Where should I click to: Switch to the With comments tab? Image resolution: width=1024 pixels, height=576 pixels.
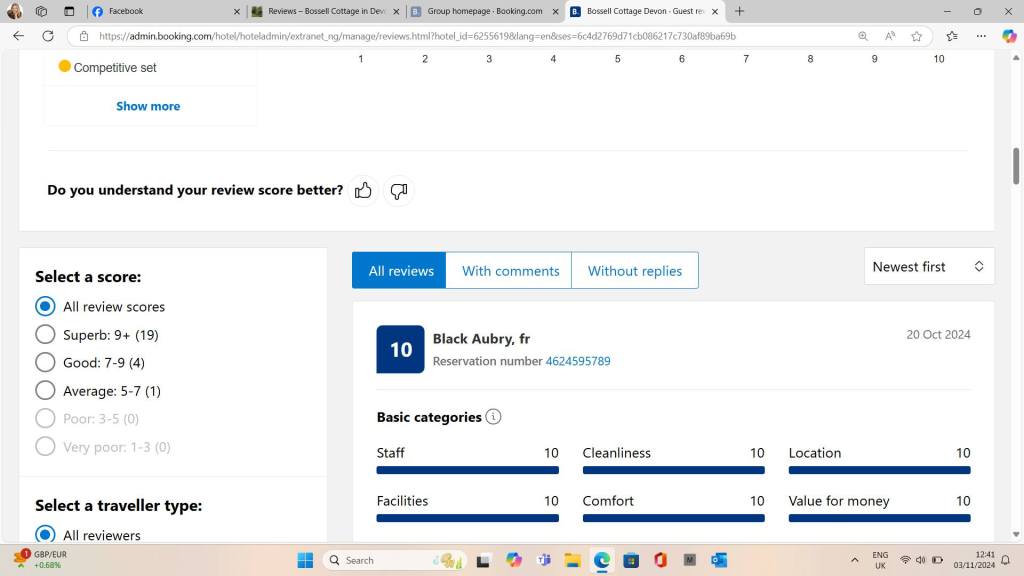pos(510,271)
